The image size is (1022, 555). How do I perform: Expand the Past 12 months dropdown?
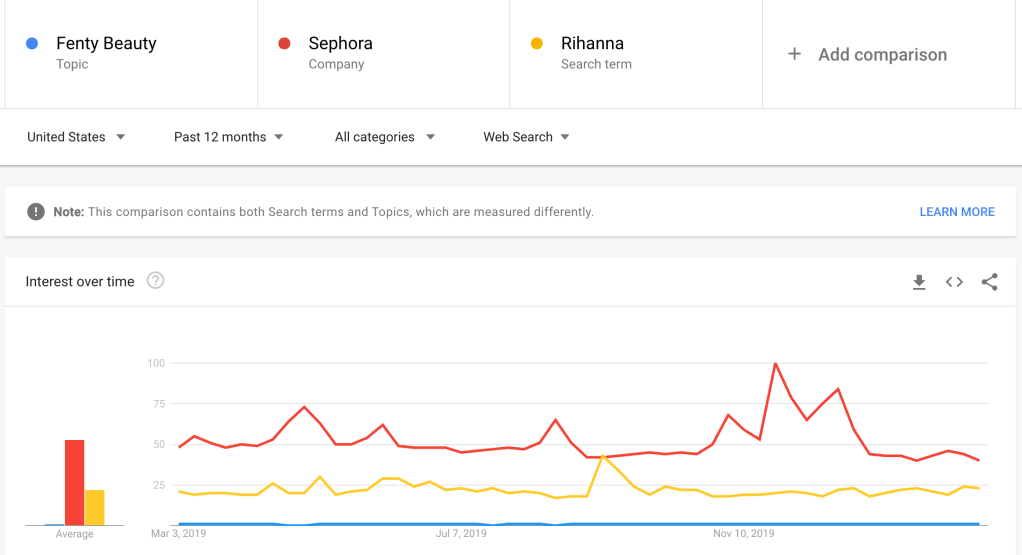229,137
